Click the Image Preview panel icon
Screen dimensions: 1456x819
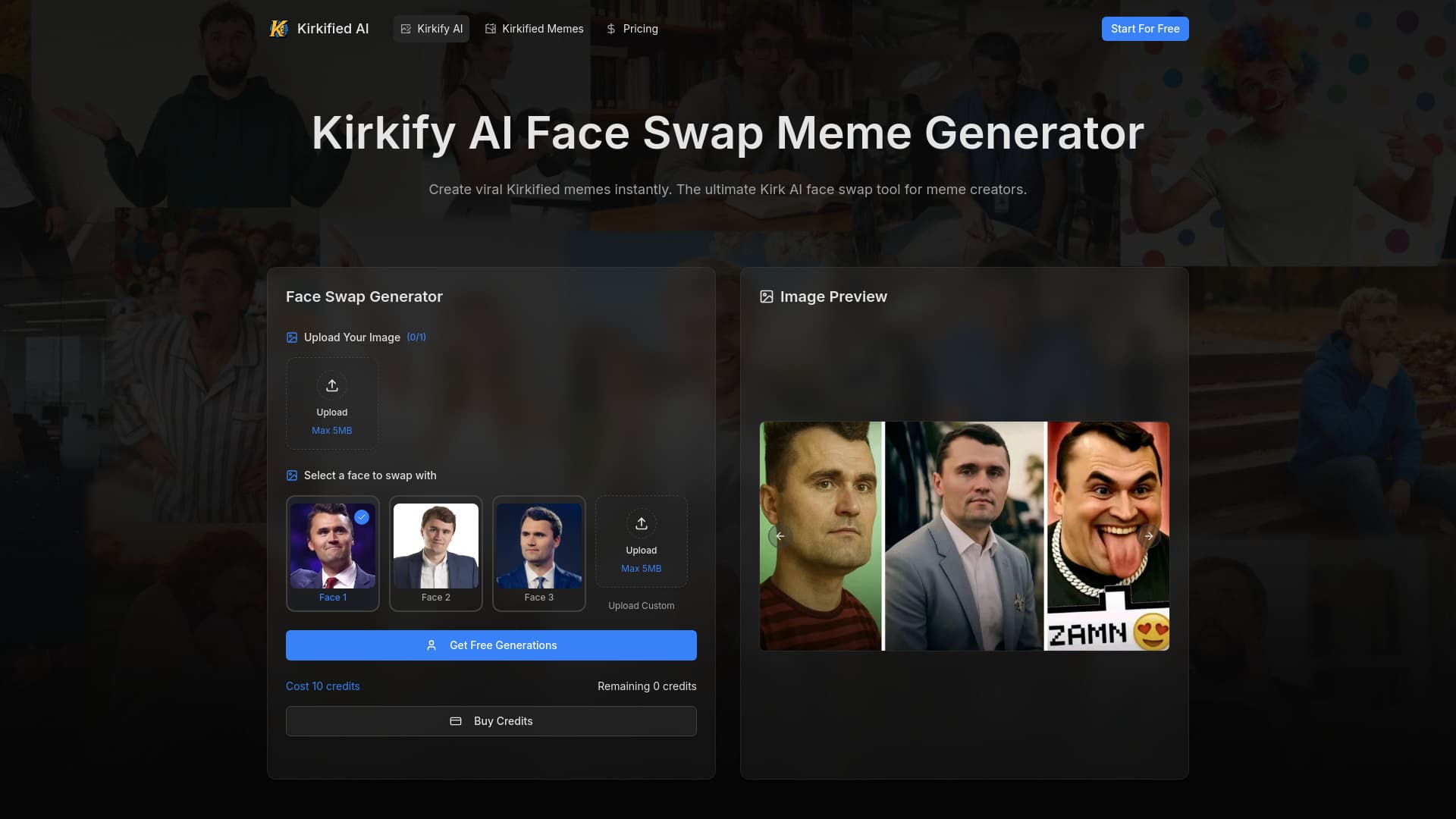767,297
